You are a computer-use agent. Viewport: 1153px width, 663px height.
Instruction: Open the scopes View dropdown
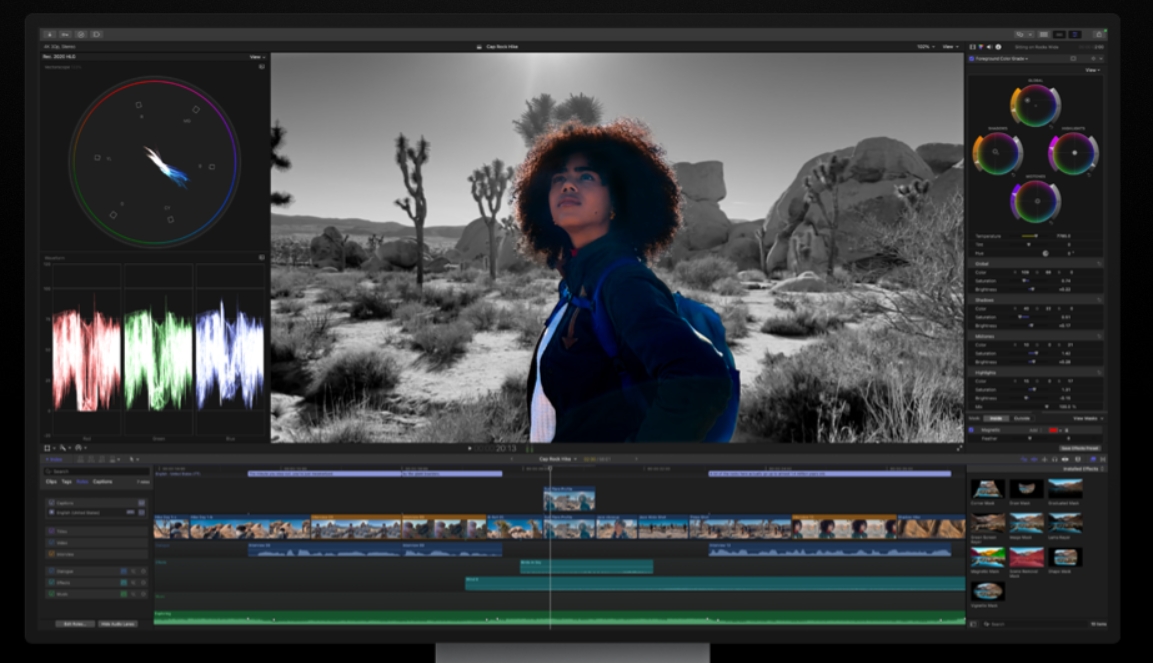click(255, 57)
